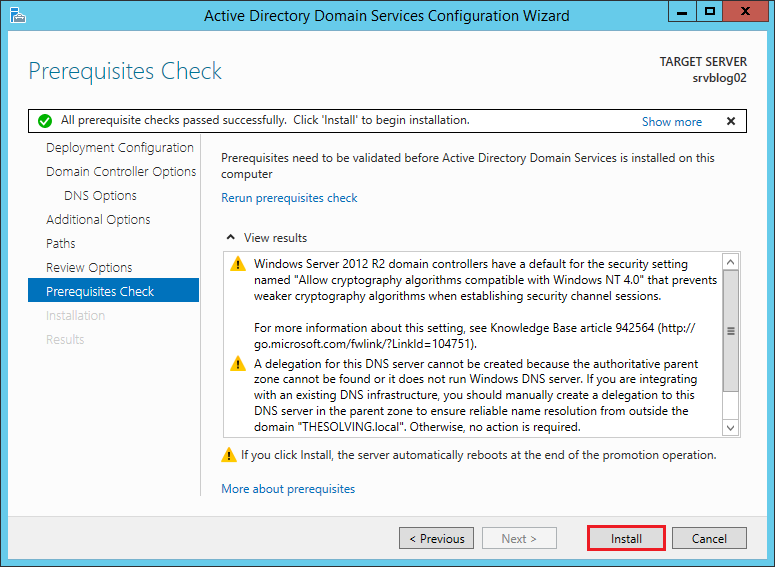
Task: Open the Review Options step
Action: (x=89, y=267)
